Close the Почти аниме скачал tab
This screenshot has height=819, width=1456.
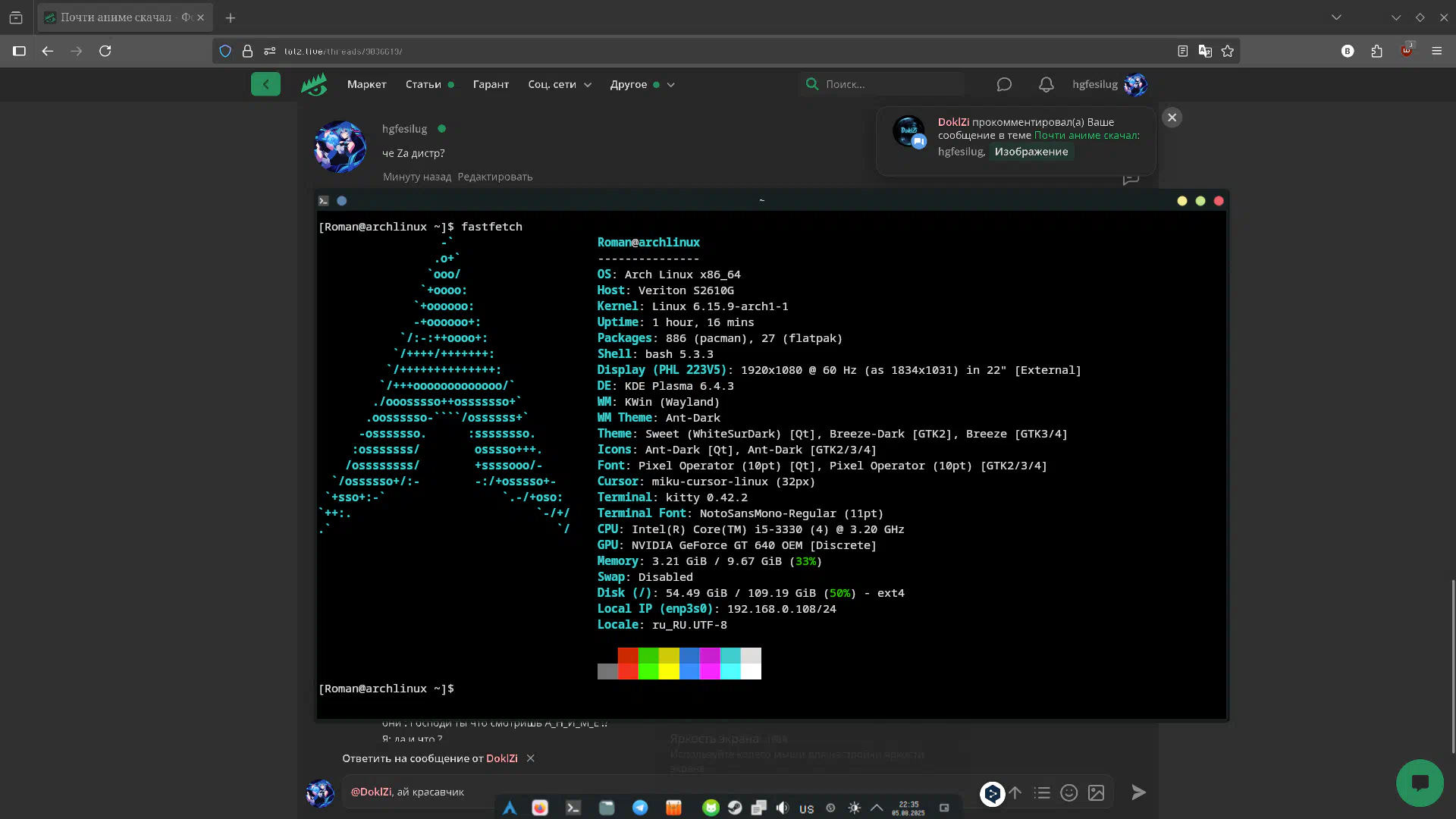point(200,17)
